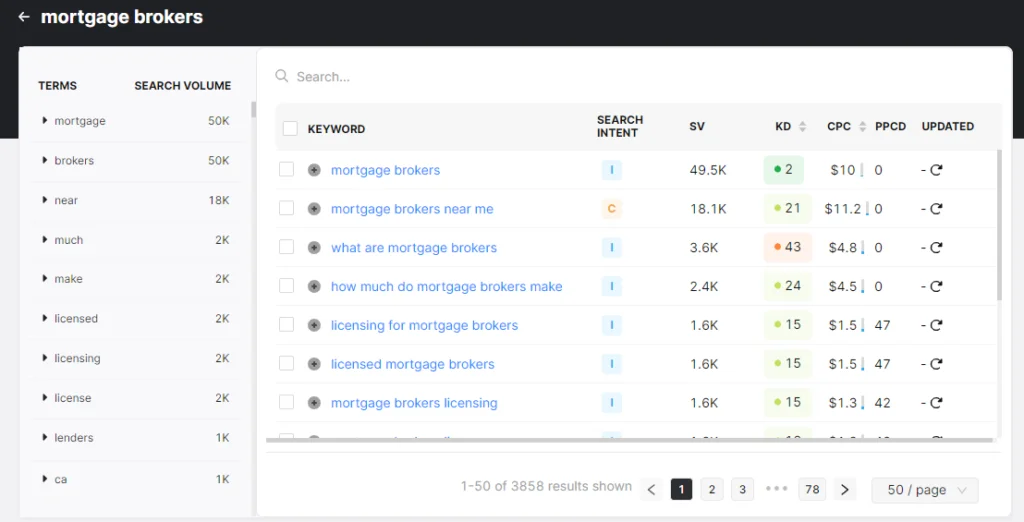Click the plus icon for what are mortgage brokers

[314, 248]
